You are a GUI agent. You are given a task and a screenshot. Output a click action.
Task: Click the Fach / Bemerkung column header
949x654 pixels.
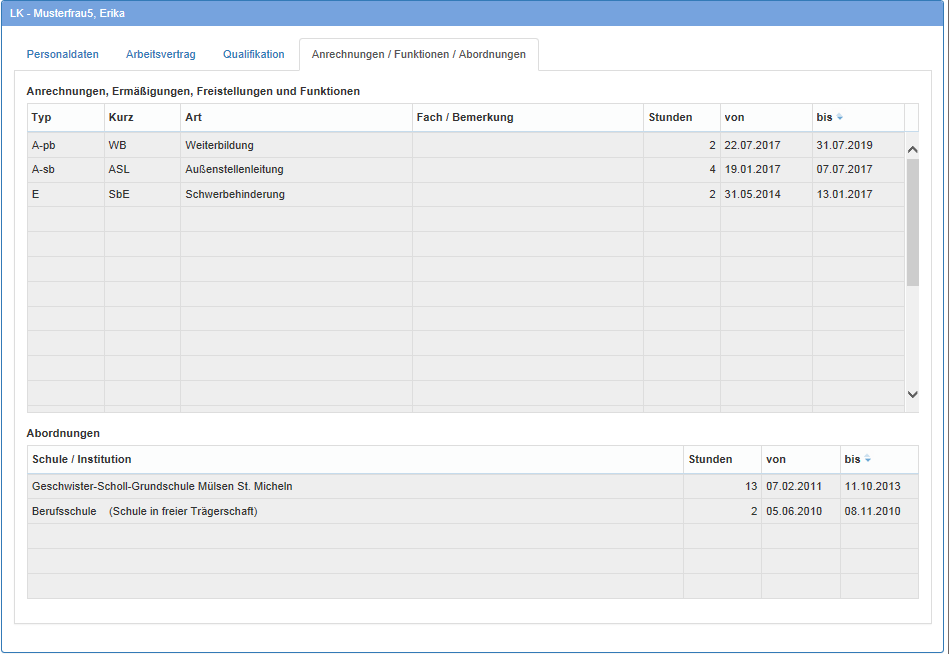[465, 118]
